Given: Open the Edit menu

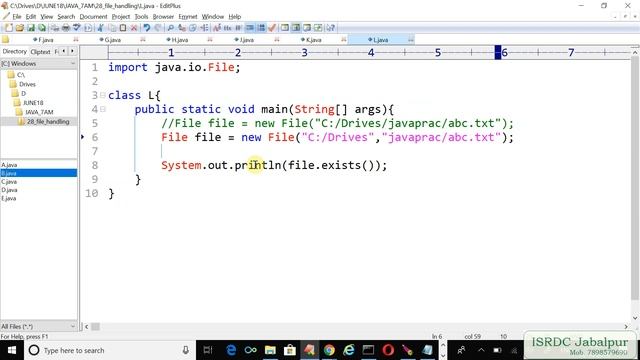Looking at the screenshot, I should 31,17.
